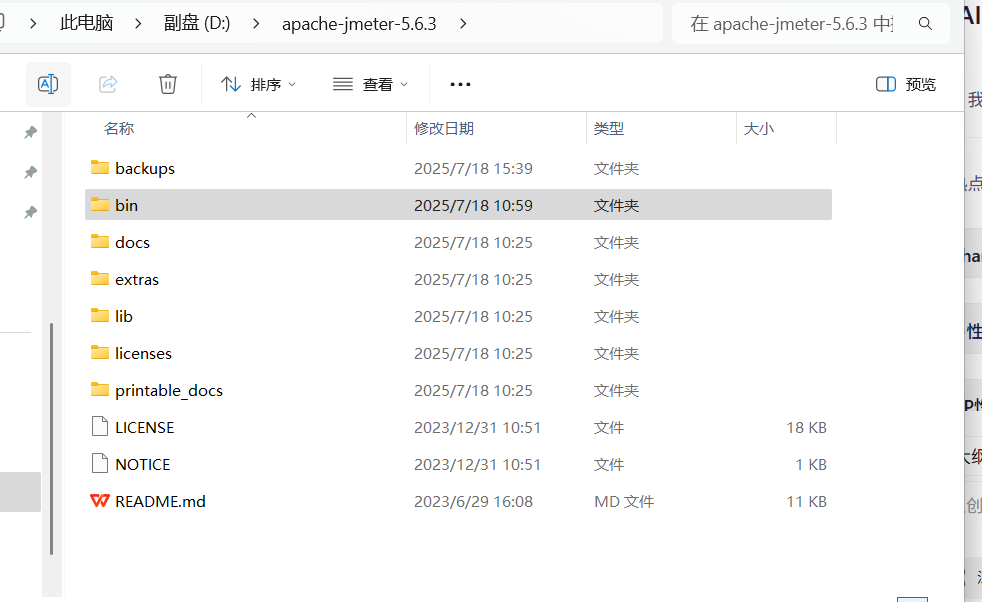
Task: Click the Delete trash can icon
Action: [168, 84]
